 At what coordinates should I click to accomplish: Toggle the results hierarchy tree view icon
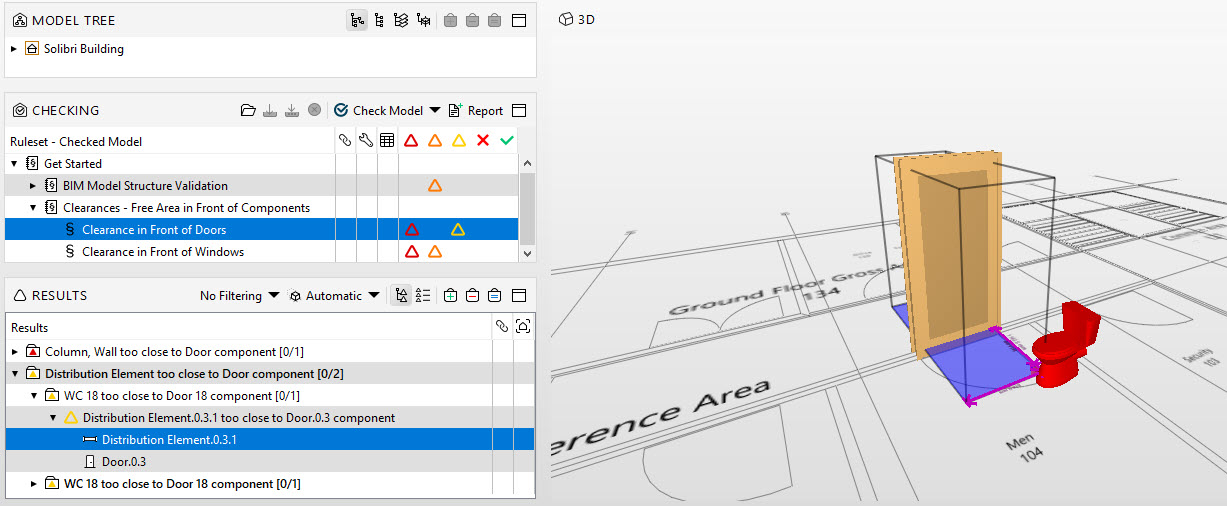click(401, 296)
